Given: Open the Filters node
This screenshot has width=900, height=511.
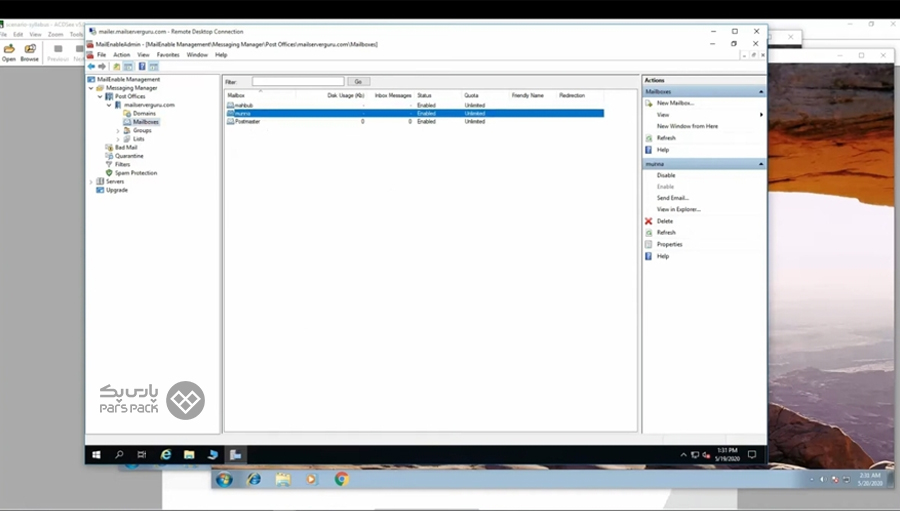Looking at the screenshot, I should click(122, 164).
